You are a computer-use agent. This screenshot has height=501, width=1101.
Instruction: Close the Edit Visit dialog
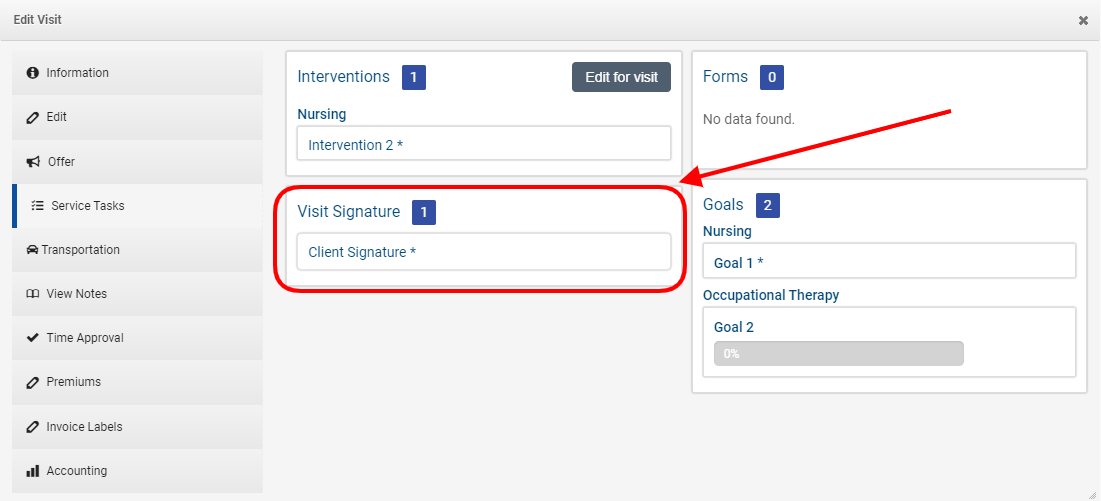click(x=1083, y=20)
